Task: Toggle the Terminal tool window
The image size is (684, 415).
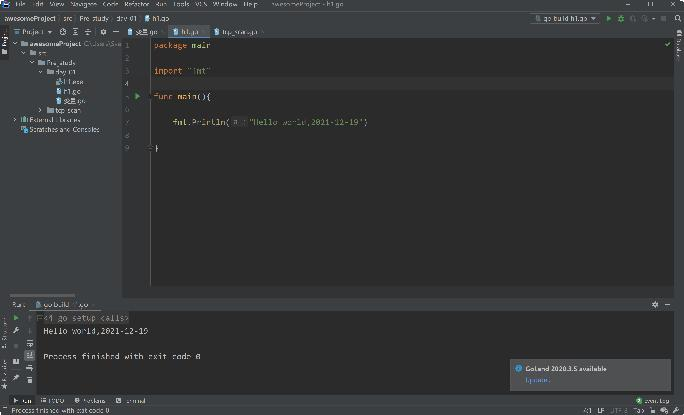Action: click(x=133, y=400)
